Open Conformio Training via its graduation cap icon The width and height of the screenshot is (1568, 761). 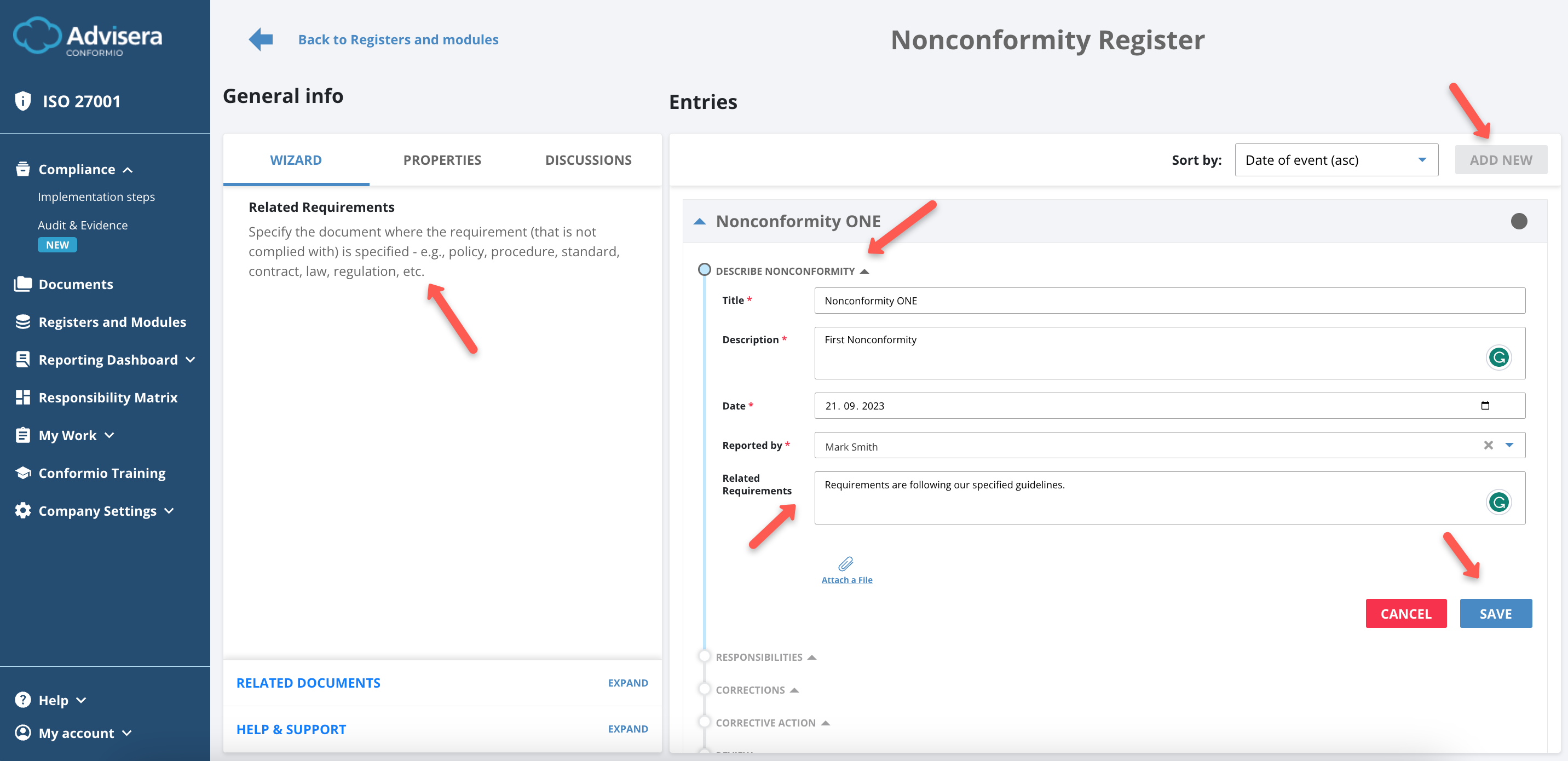pos(22,472)
